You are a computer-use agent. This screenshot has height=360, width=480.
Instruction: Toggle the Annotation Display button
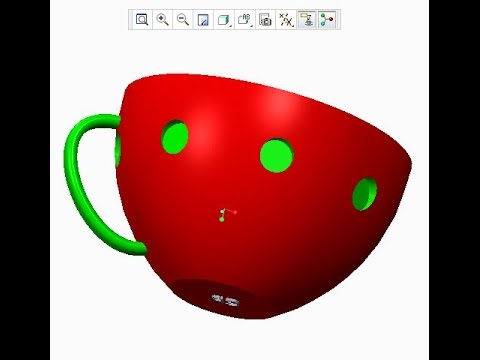coord(307,20)
